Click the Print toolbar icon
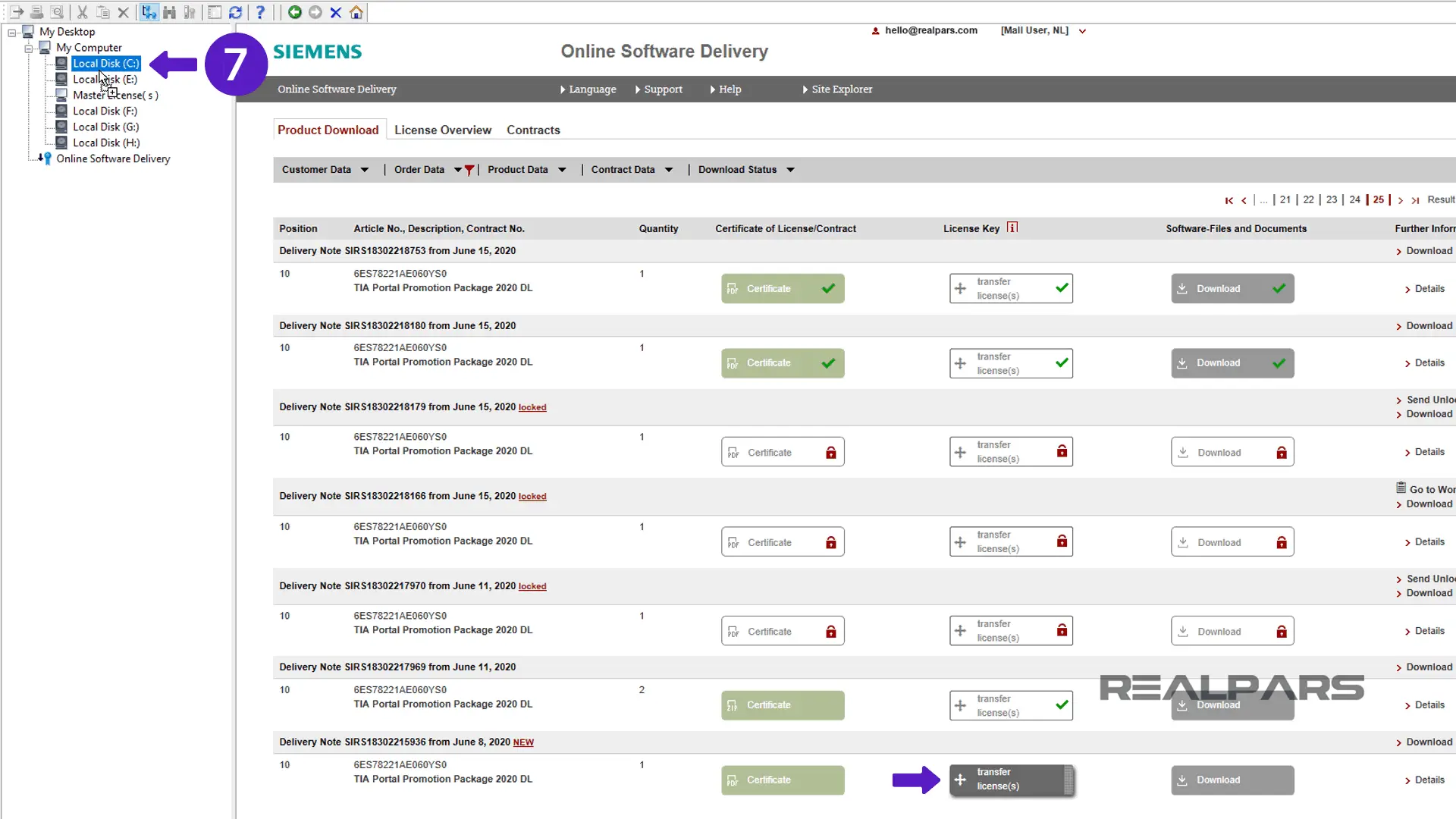Screen dimensions: 1456x819 click(x=36, y=12)
